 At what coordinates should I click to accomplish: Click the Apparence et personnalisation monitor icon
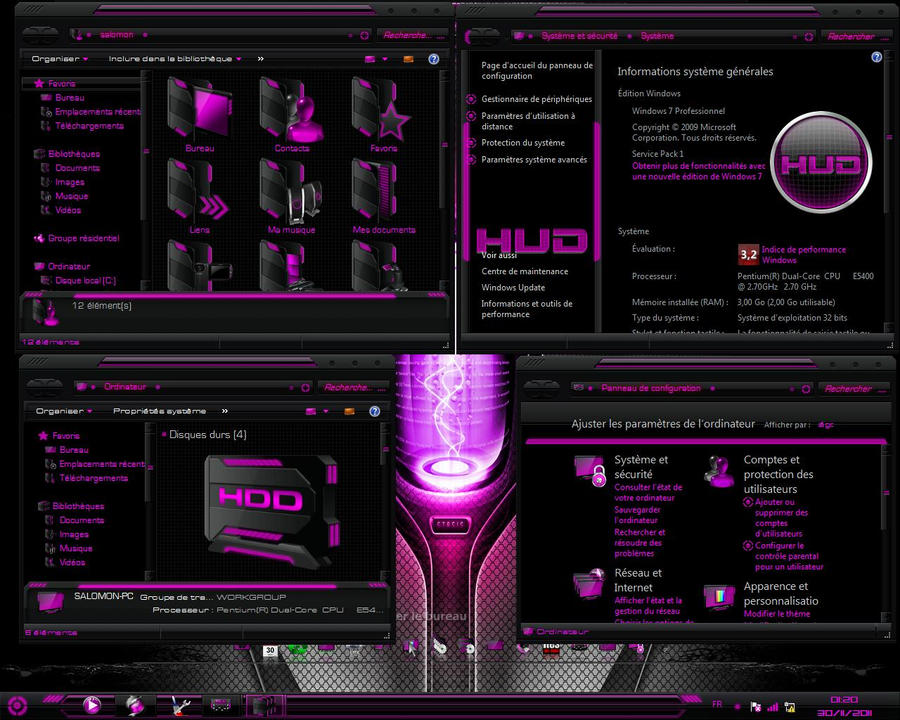(719, 597)
